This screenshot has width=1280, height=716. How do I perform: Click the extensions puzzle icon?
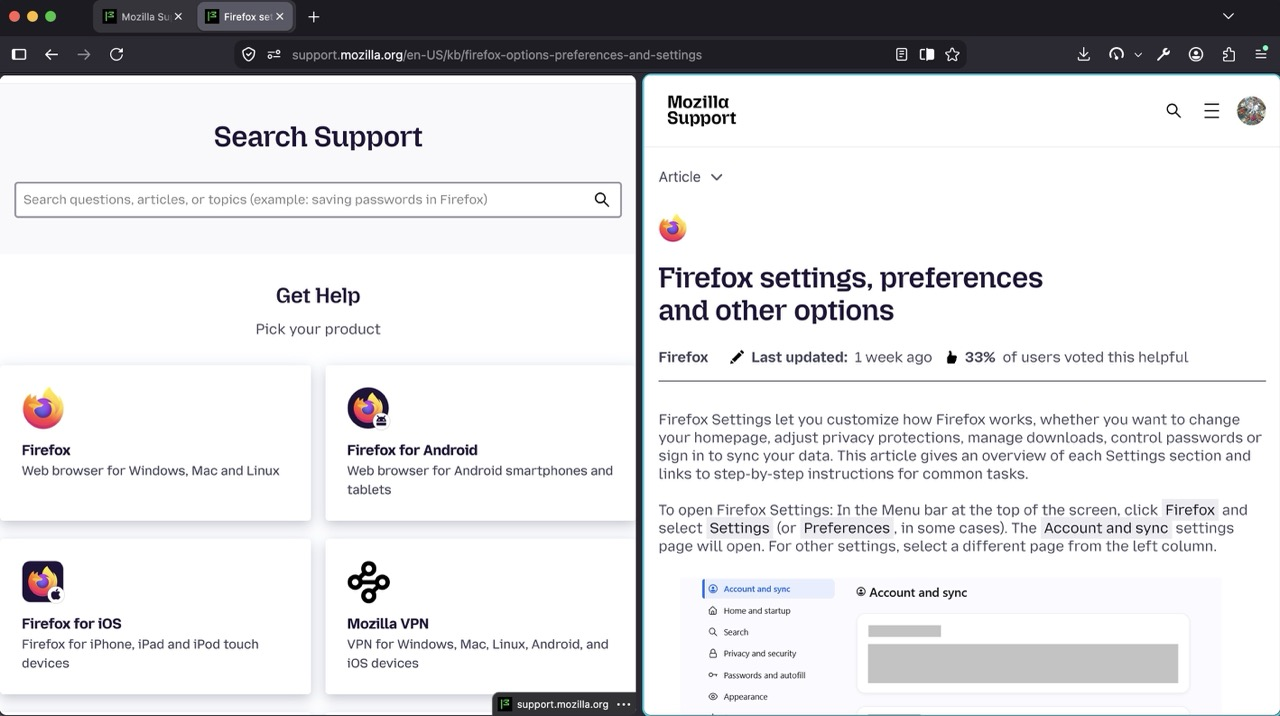[1229, 55]
